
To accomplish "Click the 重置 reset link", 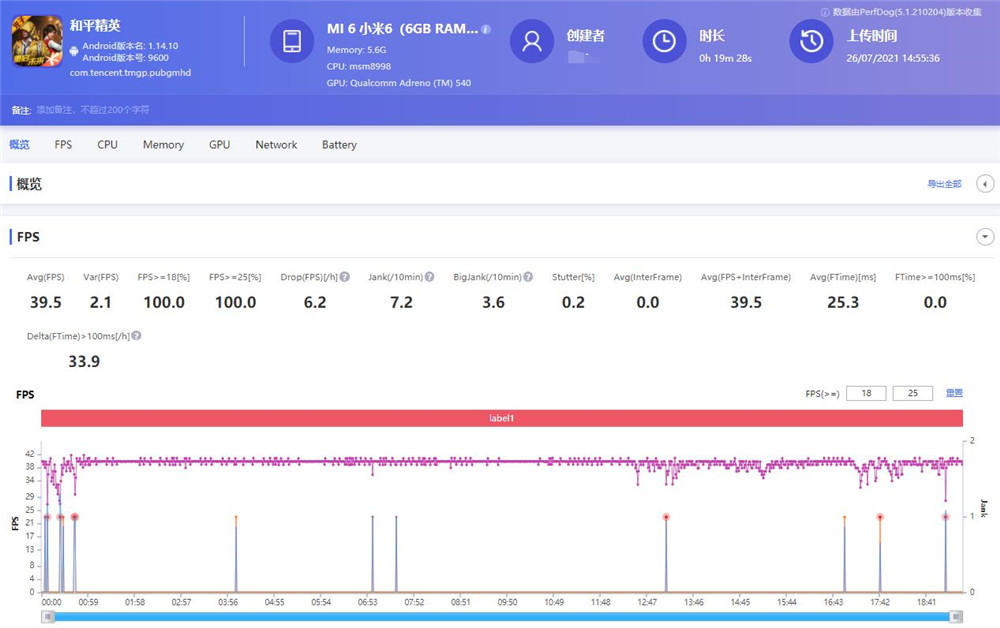I will [954, 393].
